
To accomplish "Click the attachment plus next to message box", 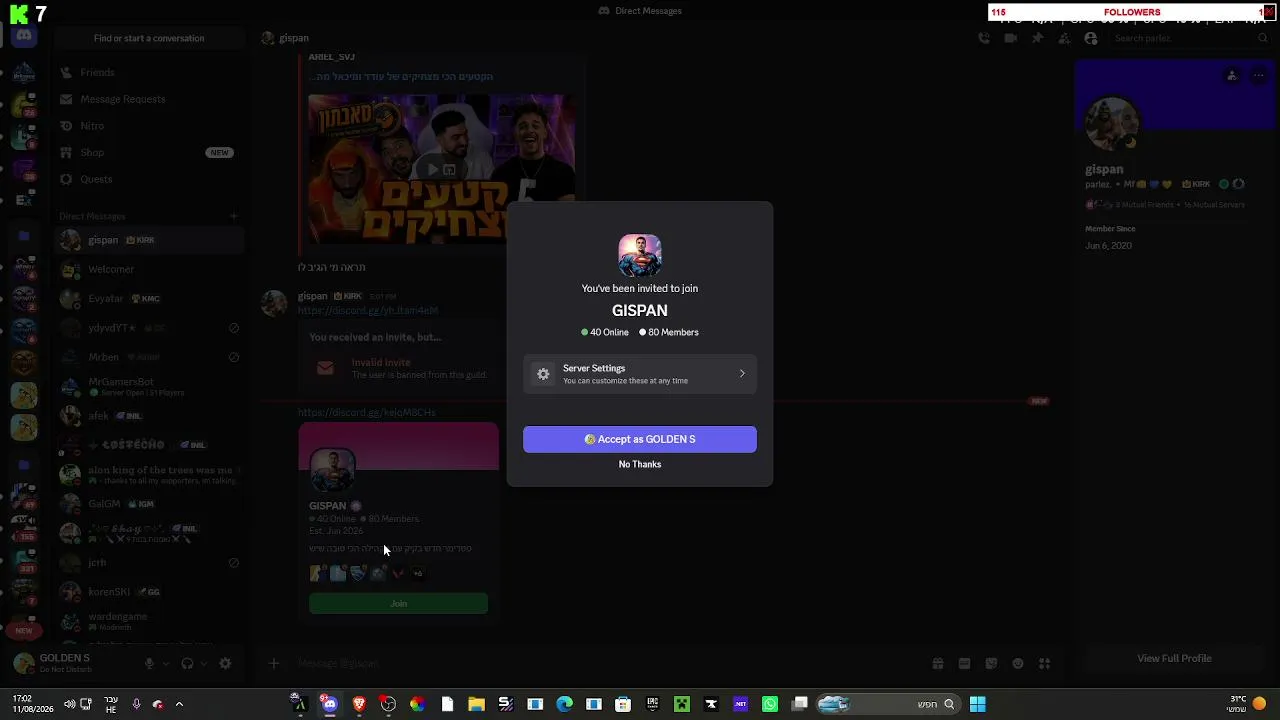I will 273,663.
